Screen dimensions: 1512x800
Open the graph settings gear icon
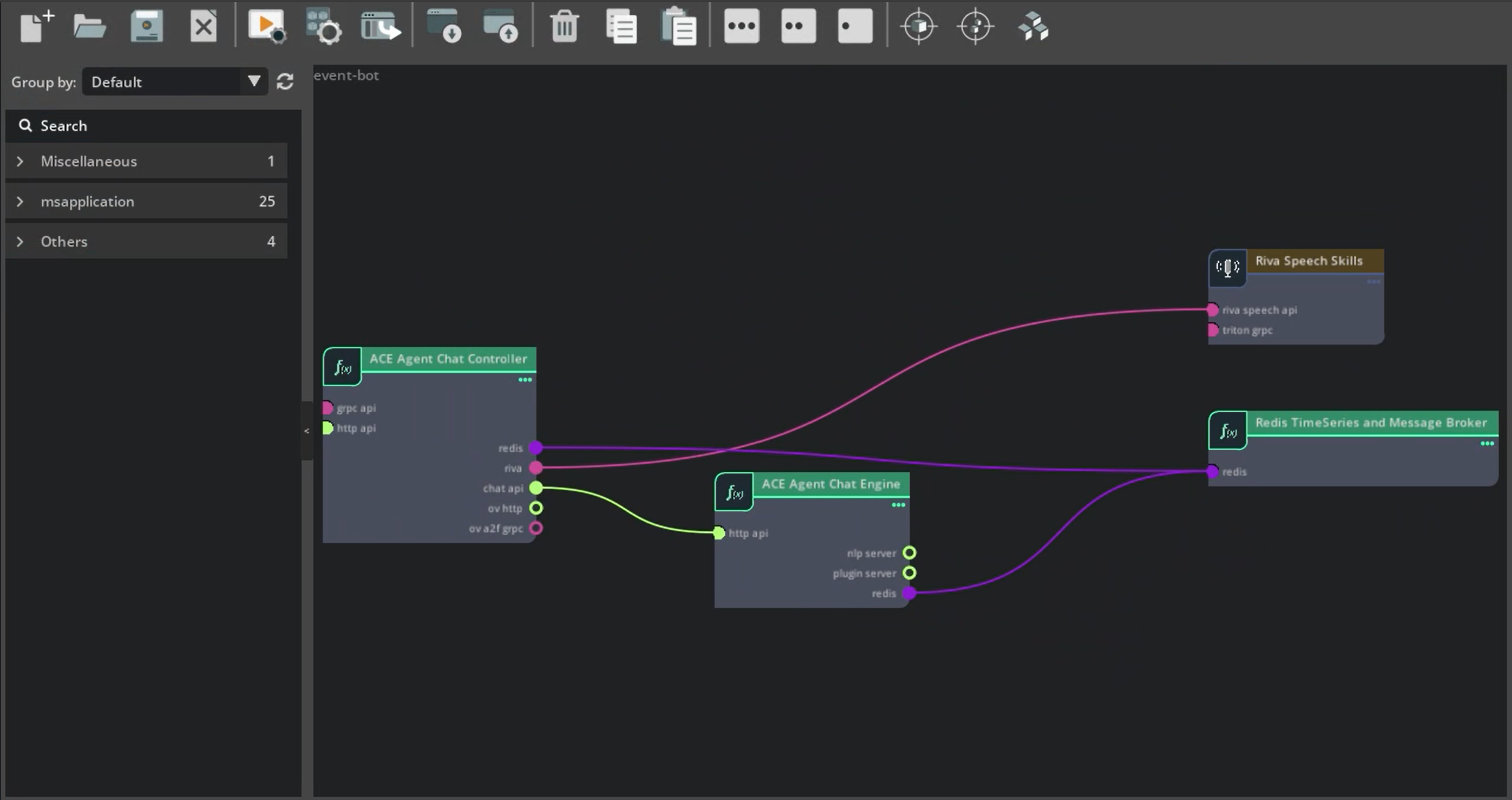click(324, 27)
